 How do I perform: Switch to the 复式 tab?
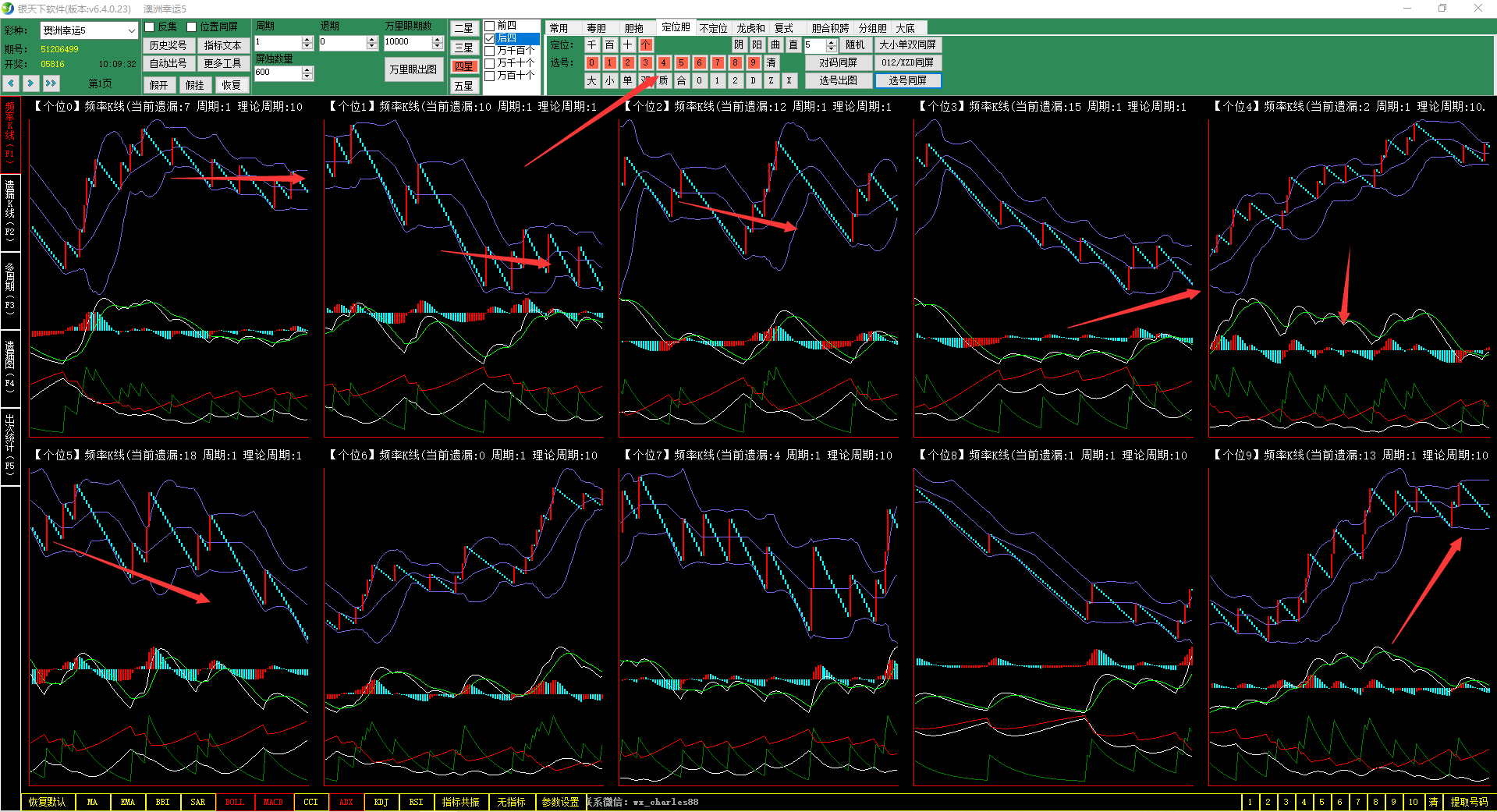(784, 28)
